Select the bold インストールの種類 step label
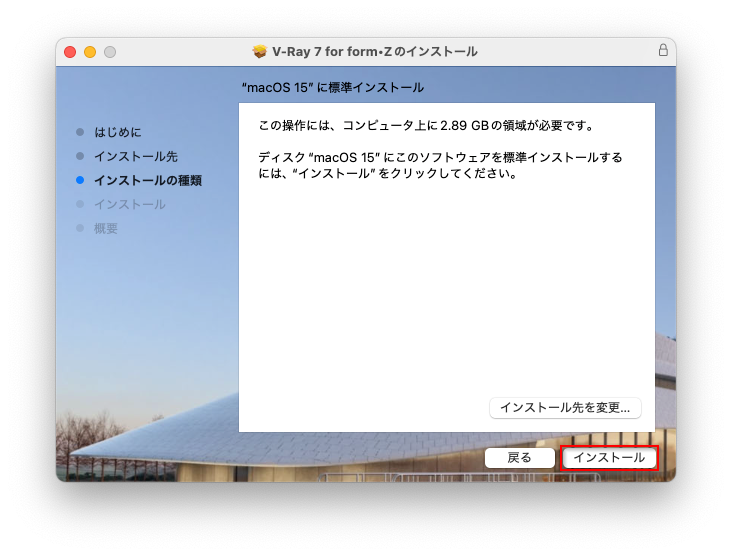This screenshot has width=732, height=556. pos(148,181)
